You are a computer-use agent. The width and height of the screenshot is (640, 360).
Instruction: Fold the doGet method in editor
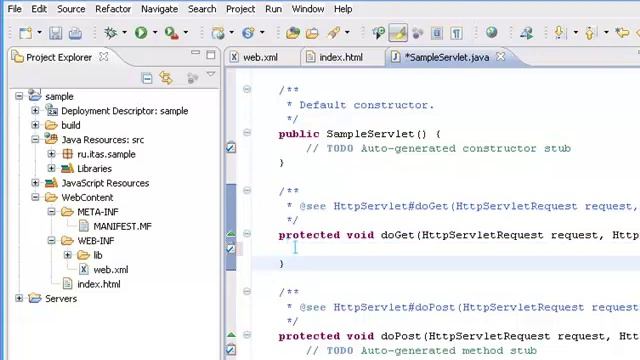247,233
